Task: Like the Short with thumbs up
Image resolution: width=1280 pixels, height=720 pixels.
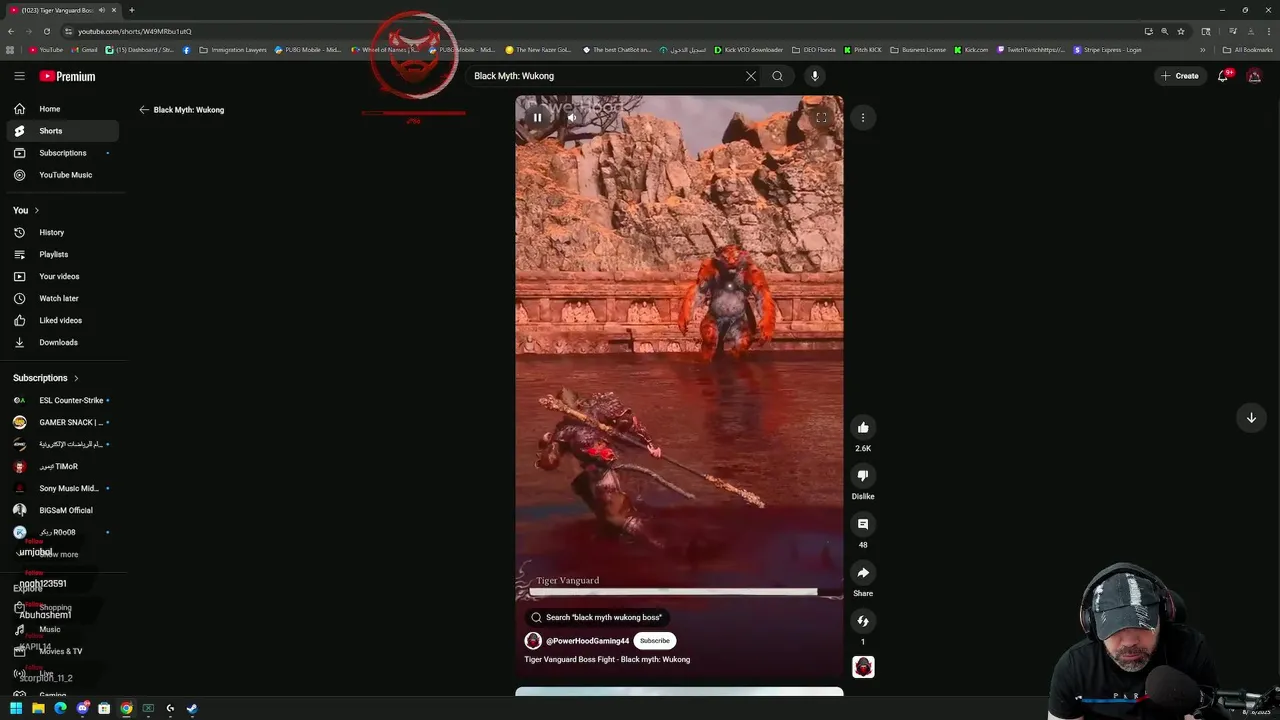Action: 863,428
